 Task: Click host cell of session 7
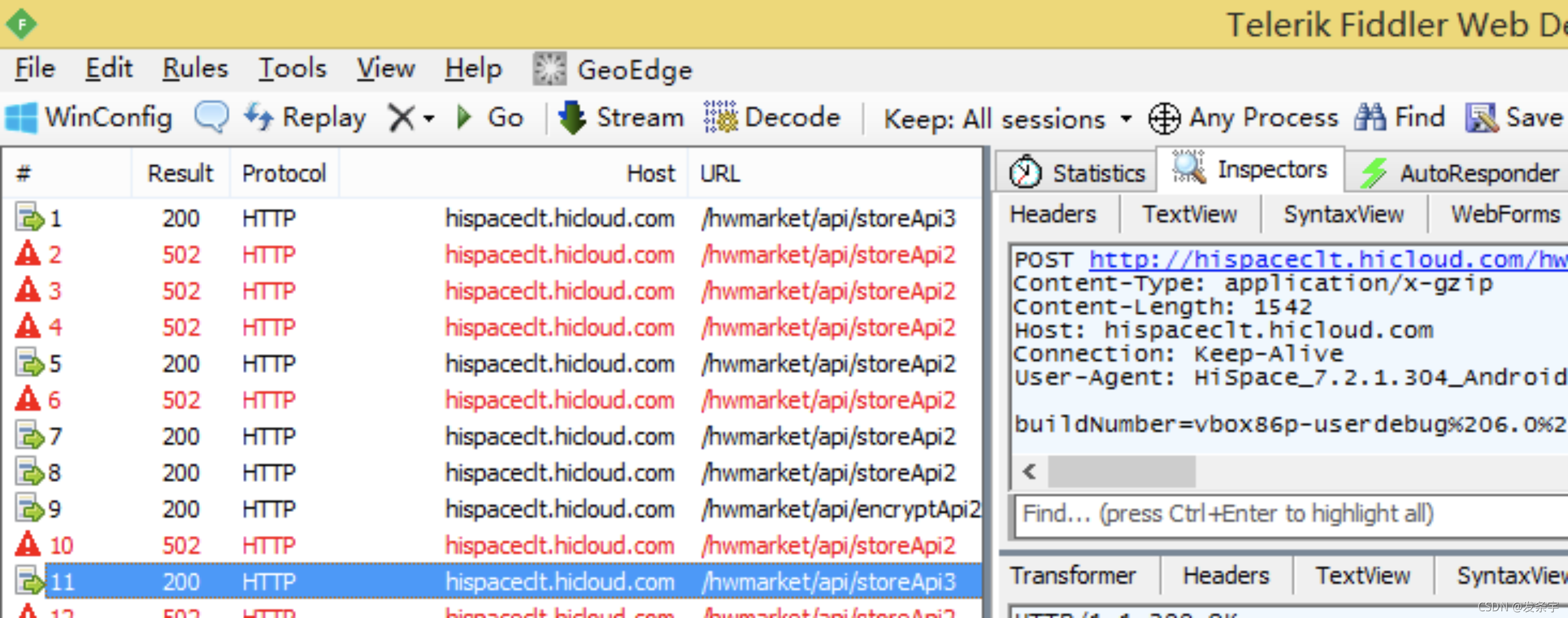[x=560, y=436]
